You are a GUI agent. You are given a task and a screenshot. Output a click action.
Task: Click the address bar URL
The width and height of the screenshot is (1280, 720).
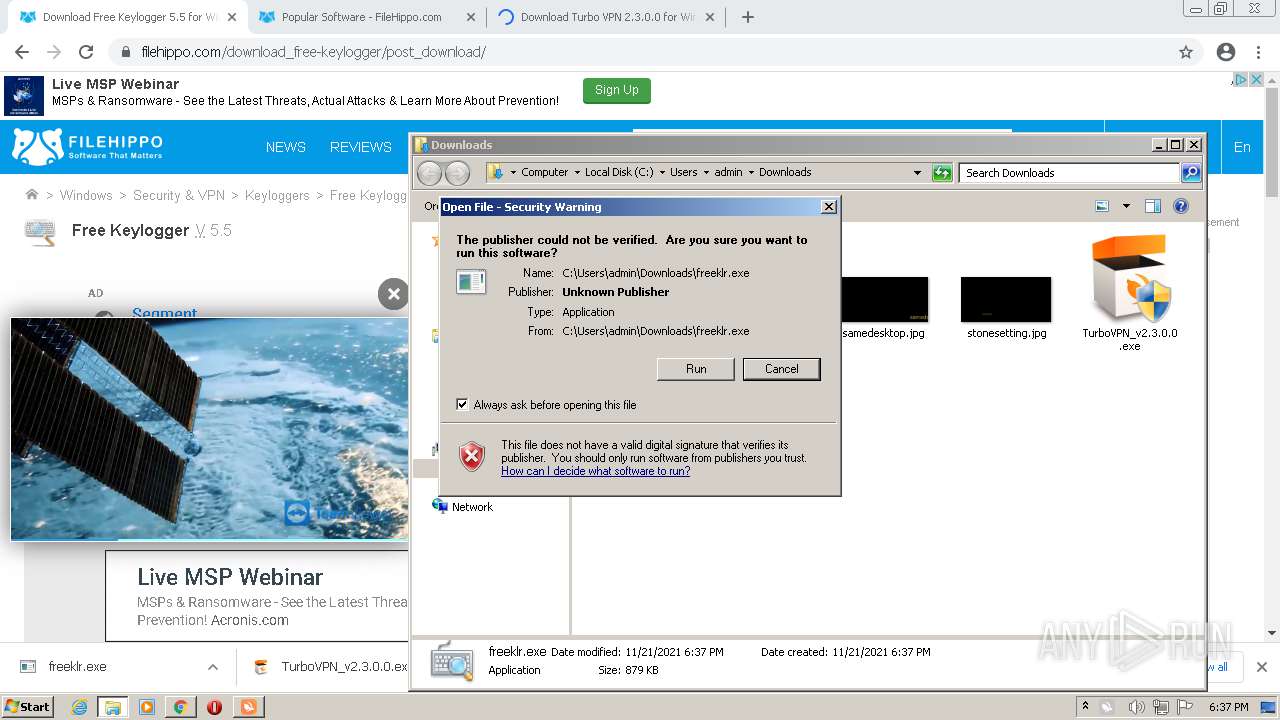point(313,52)
